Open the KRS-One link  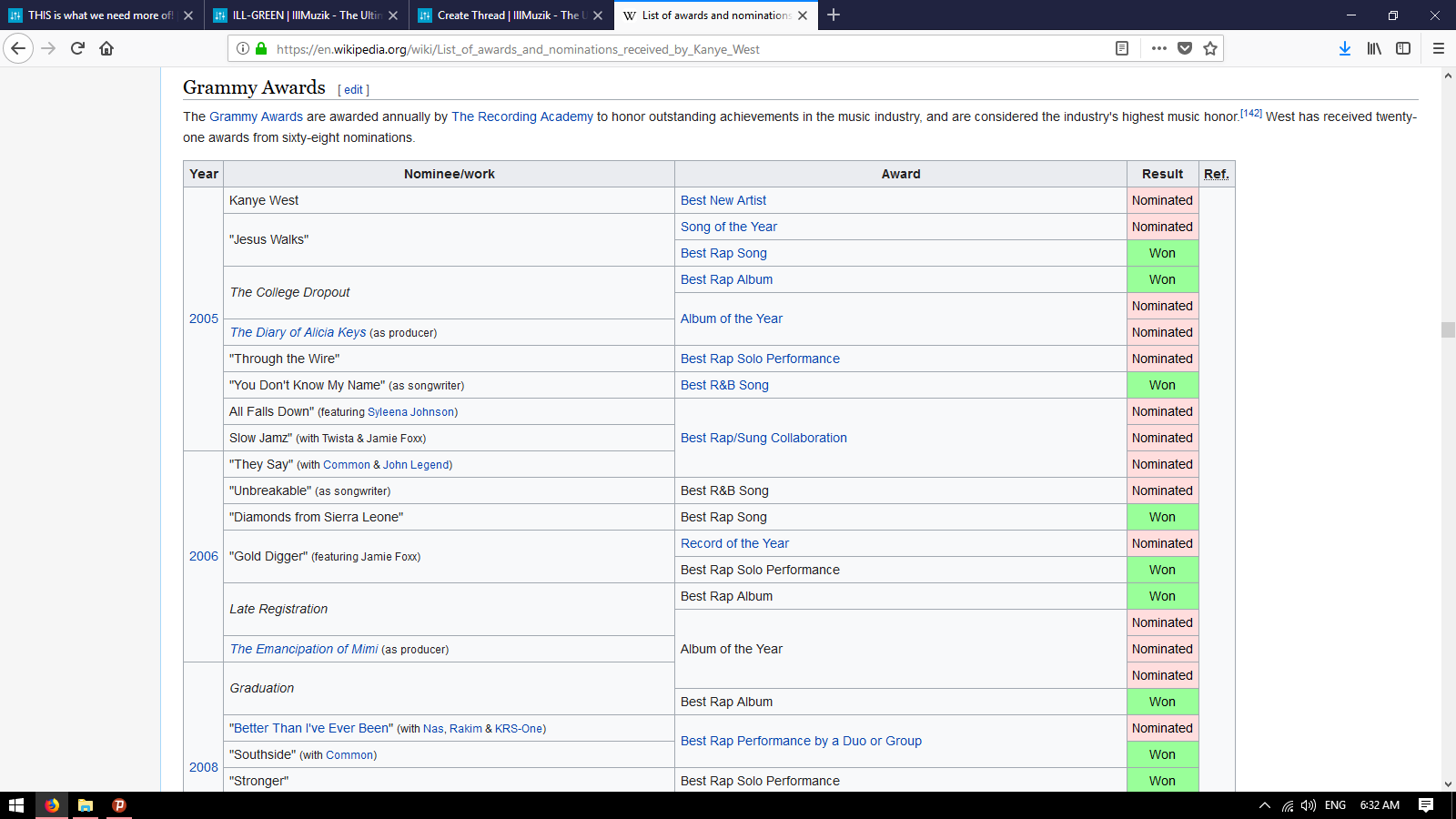519,729
